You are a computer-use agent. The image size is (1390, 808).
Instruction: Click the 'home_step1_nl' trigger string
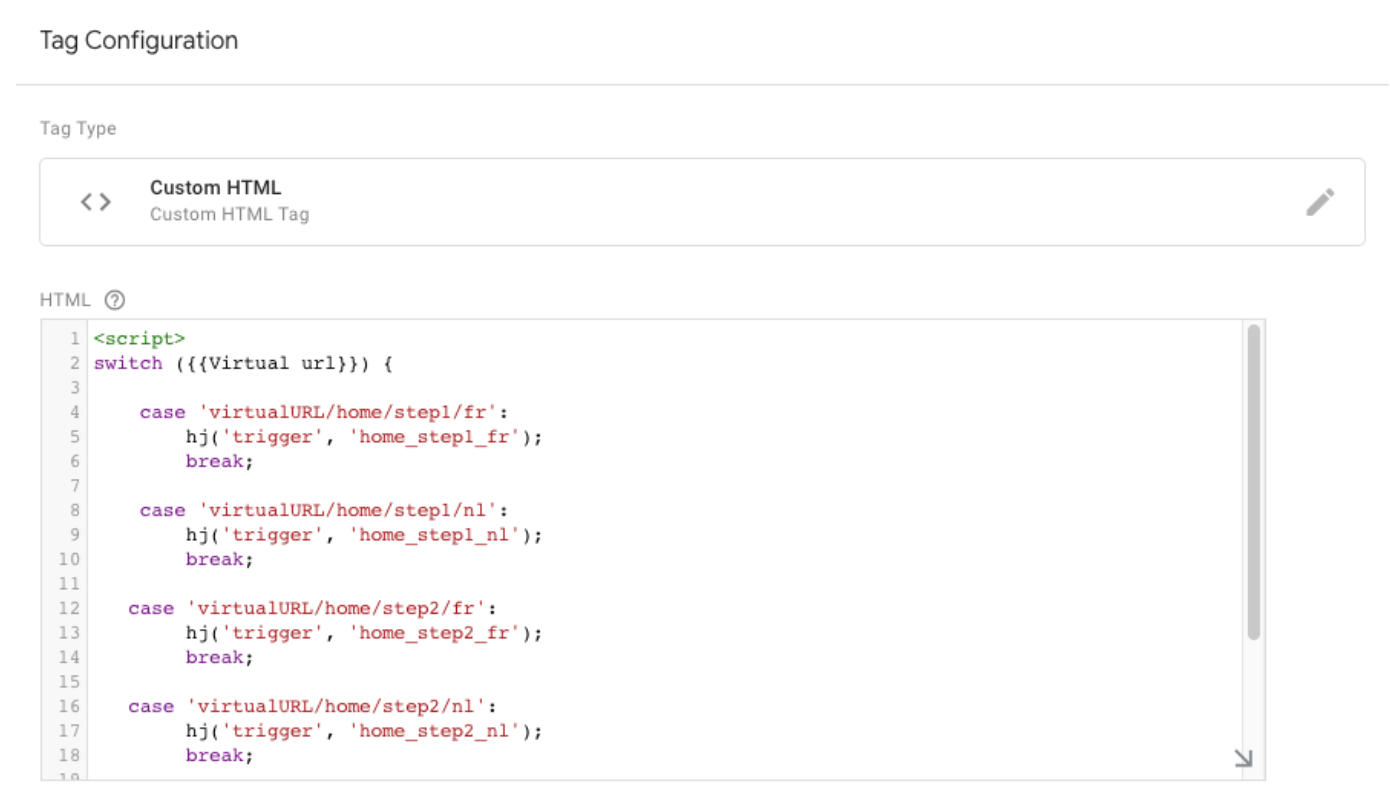tap(437, 535)
